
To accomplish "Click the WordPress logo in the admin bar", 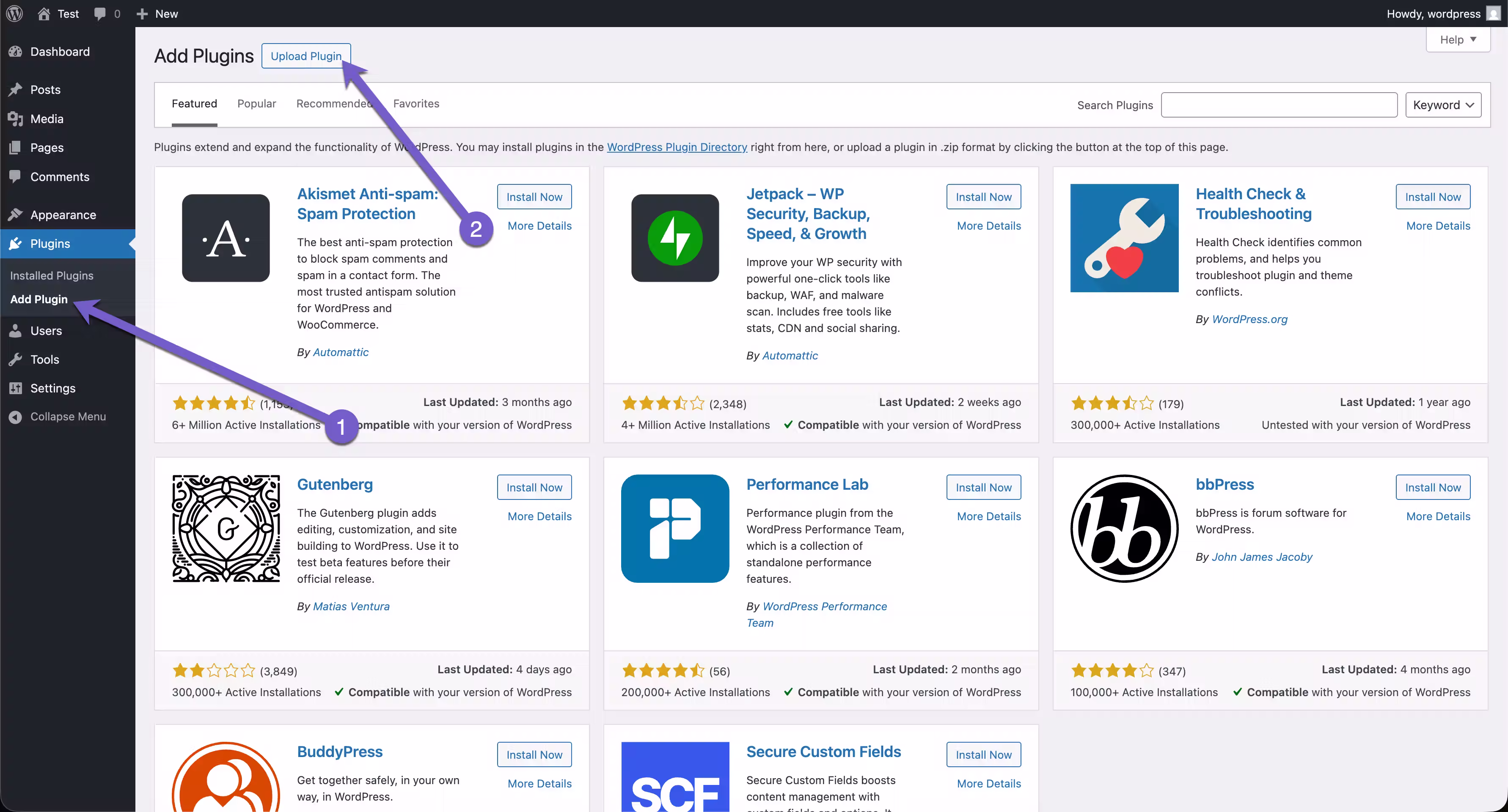I will pos(14,14).
